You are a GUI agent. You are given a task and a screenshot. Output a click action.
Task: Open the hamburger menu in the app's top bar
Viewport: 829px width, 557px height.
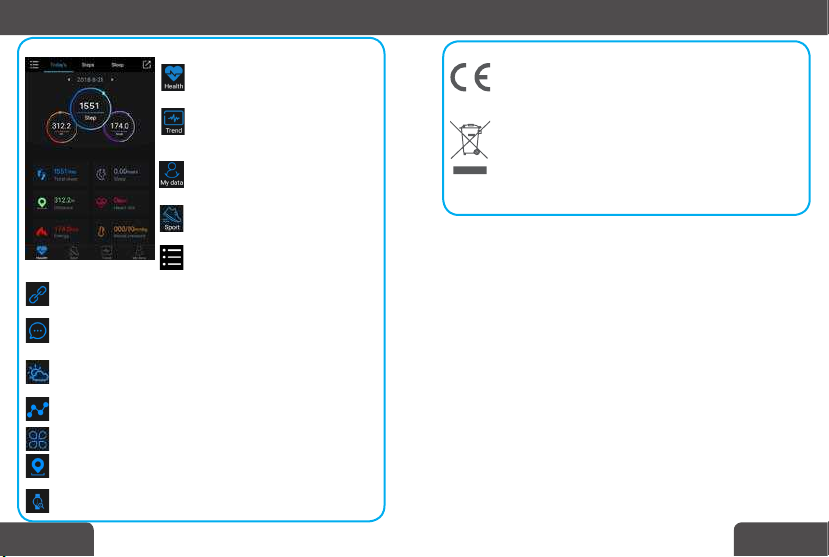tap(34, 64)
